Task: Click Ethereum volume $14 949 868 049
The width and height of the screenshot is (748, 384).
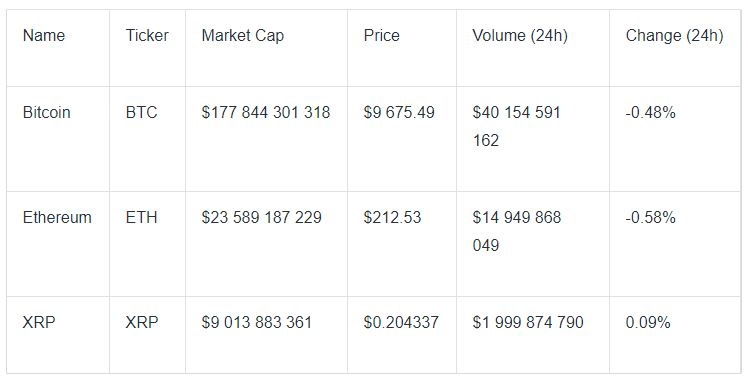Action: coord(517,232)
